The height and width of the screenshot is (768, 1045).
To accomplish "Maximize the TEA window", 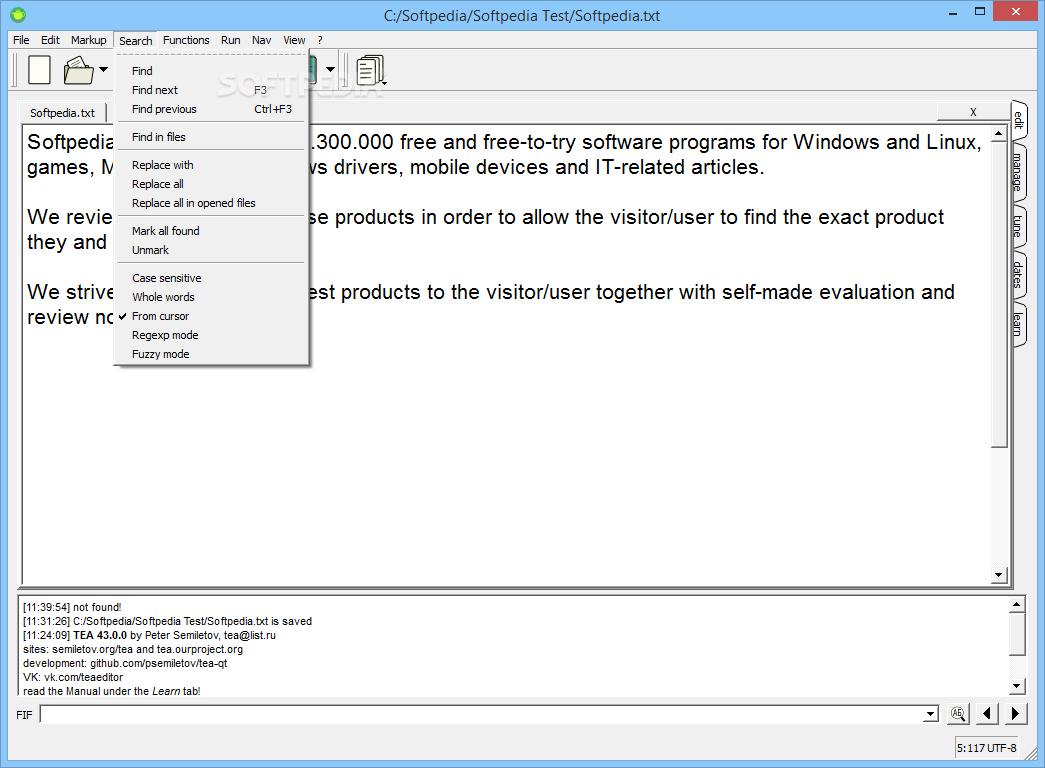I will 980,11.
